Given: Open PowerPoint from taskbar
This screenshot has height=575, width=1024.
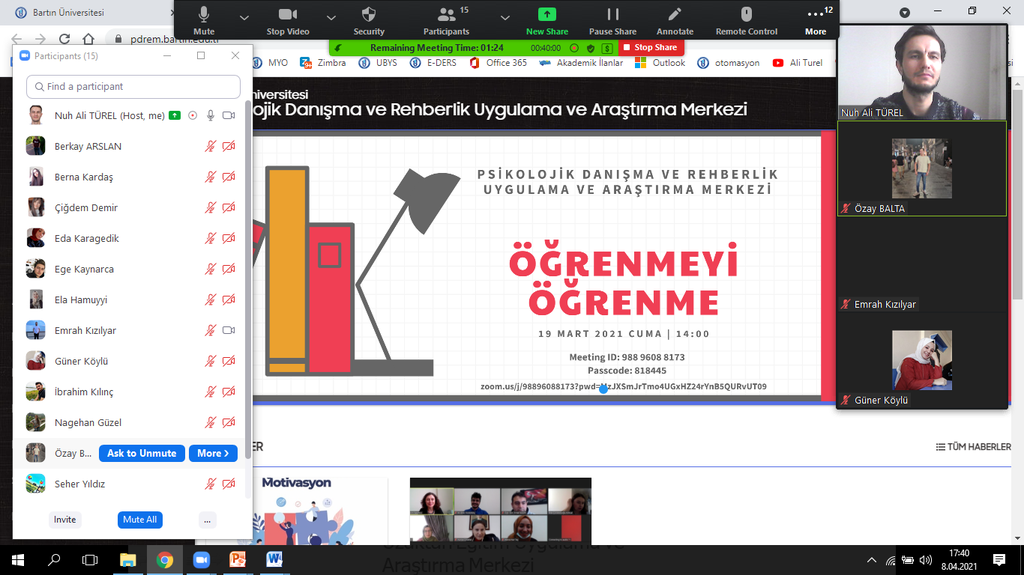Looking at the screenshot, I should (238, 560).
